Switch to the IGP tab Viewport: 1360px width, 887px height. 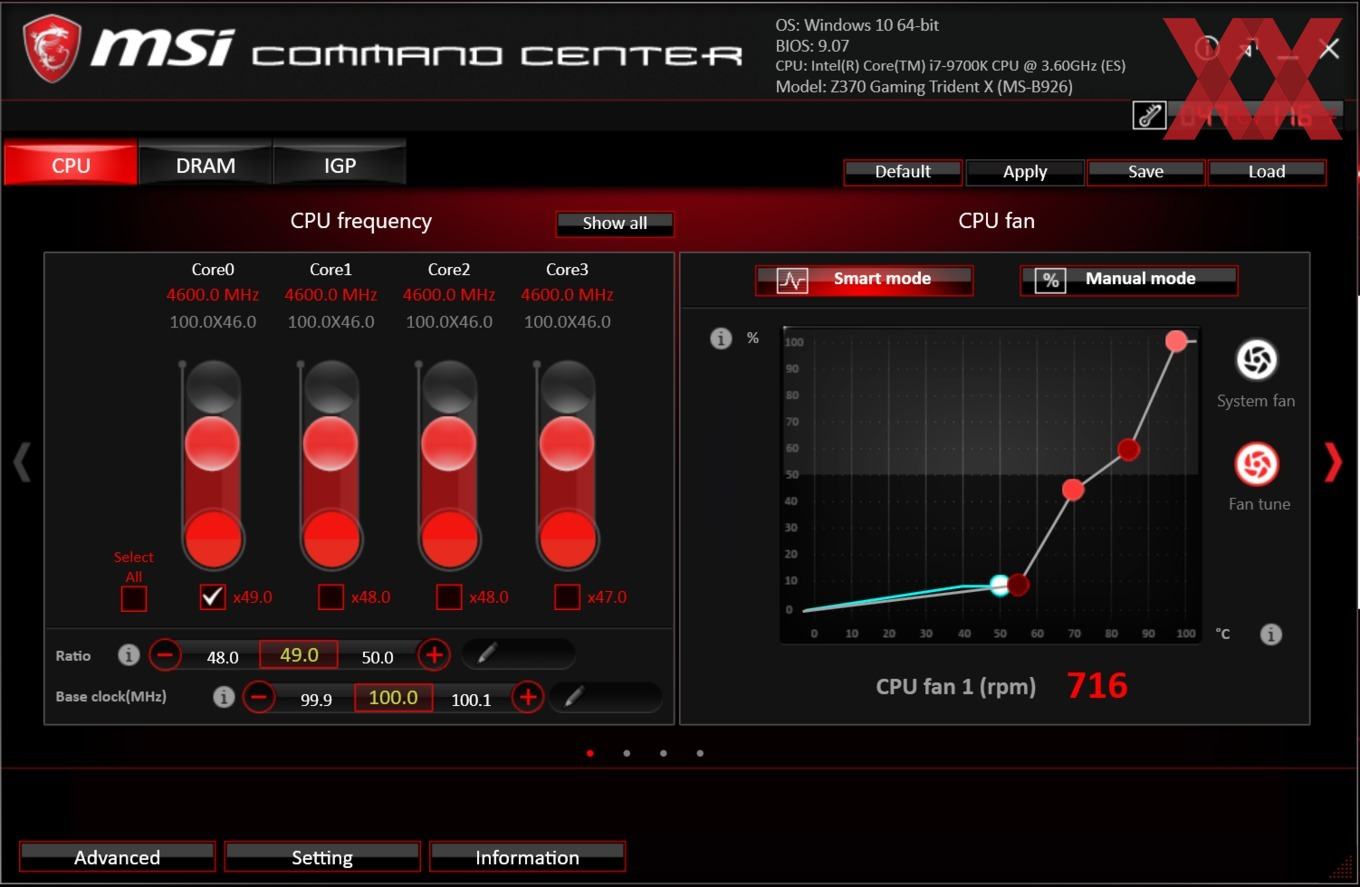pos(339,164)
